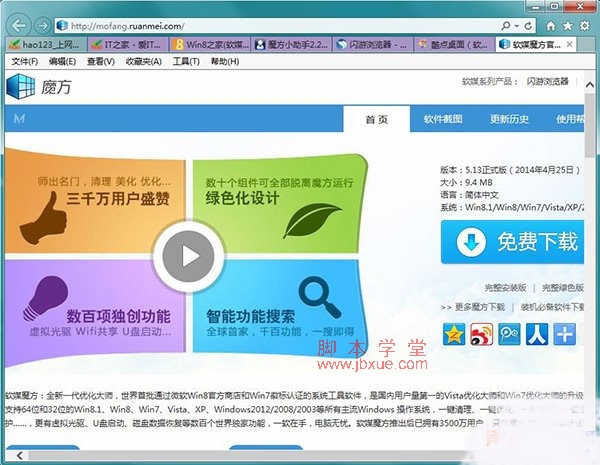Click the green leaf icon
This screenshot has height=465, width=600.
point(313,221)
